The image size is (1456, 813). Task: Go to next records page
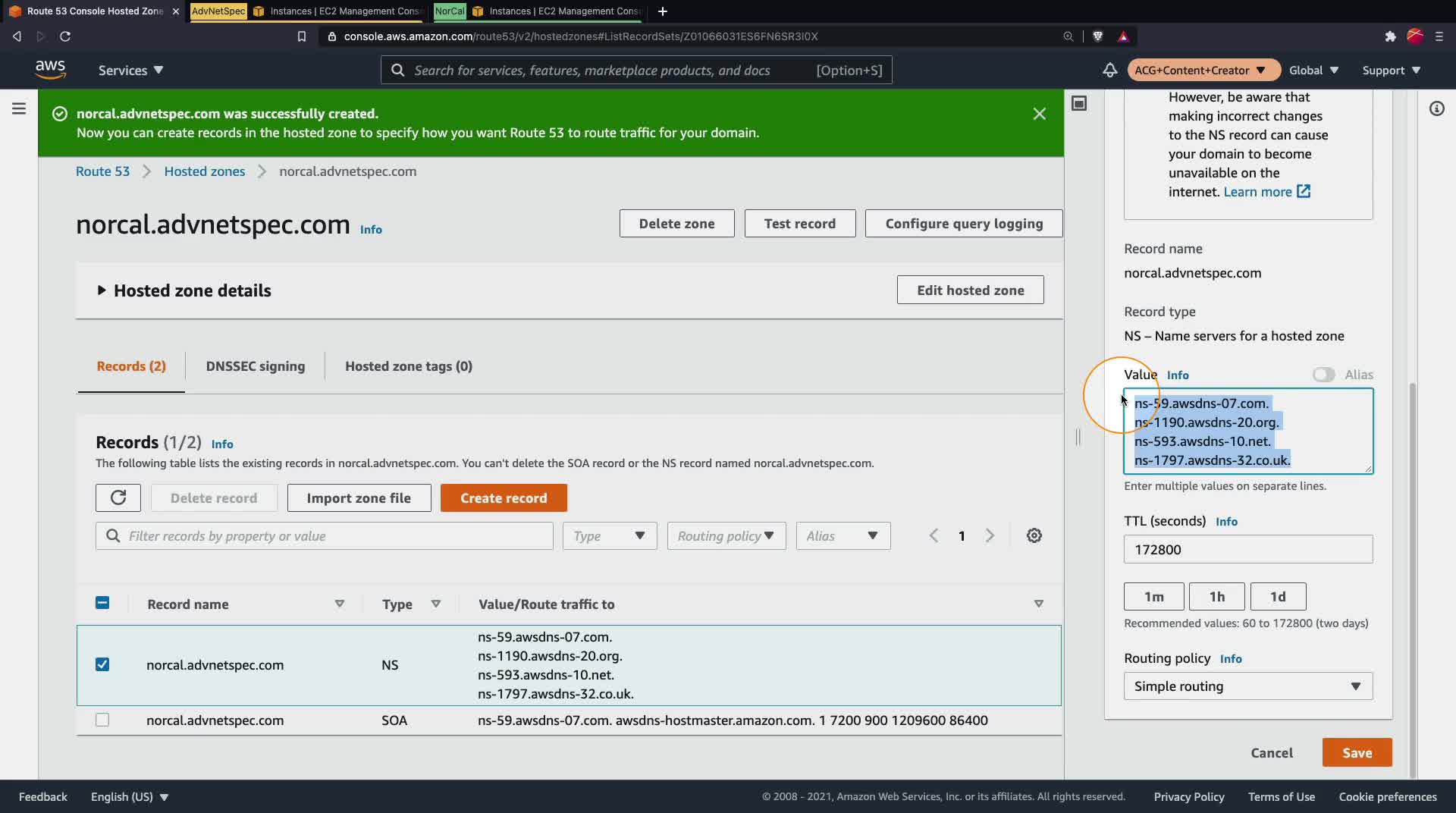coord(990,535)
